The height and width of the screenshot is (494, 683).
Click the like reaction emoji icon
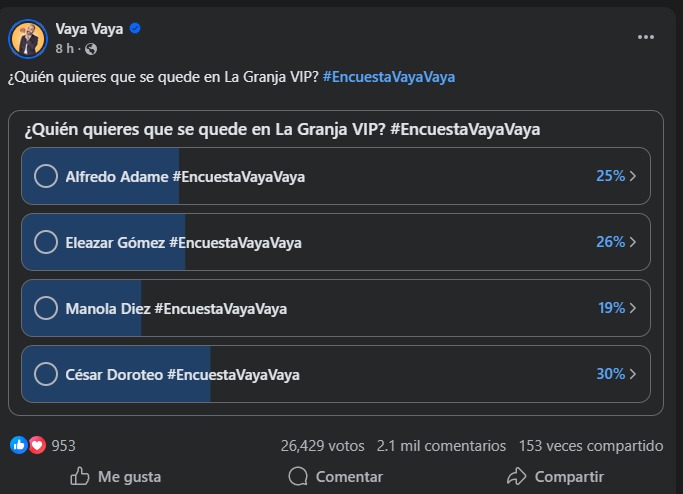pyautogui.click(x=18, y=445)
